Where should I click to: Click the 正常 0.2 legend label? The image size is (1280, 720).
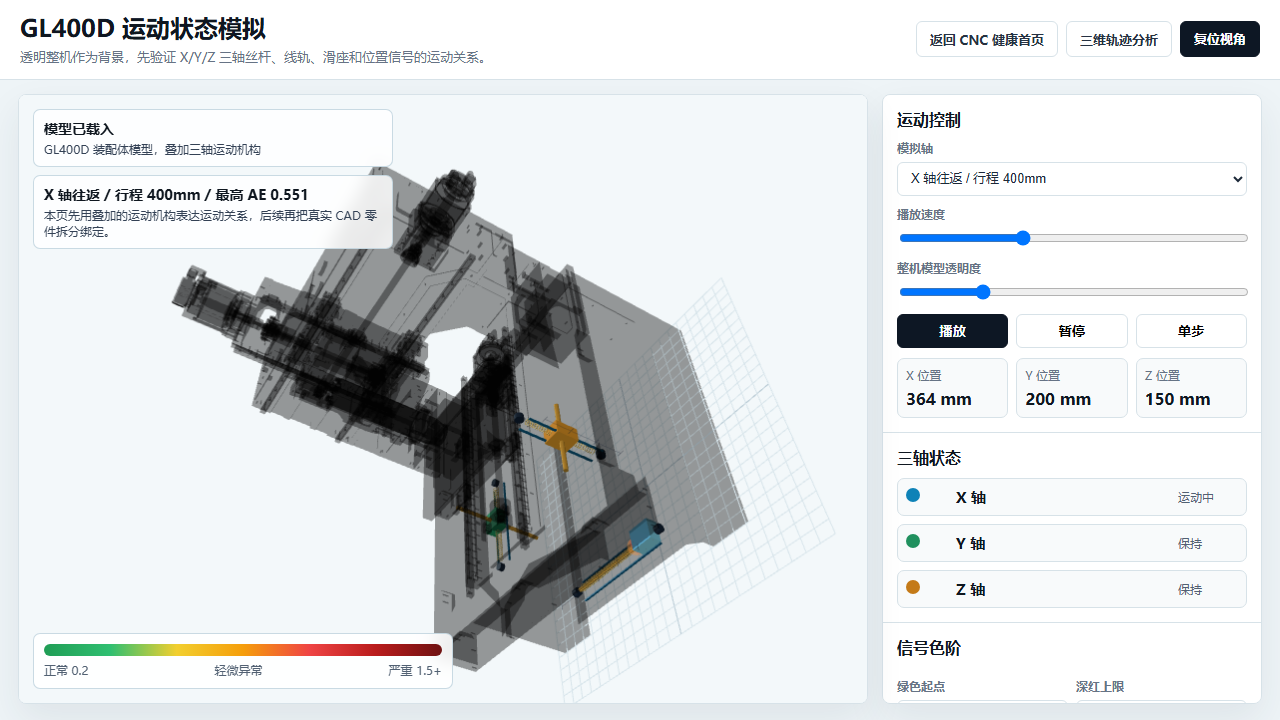coord(66,671)
